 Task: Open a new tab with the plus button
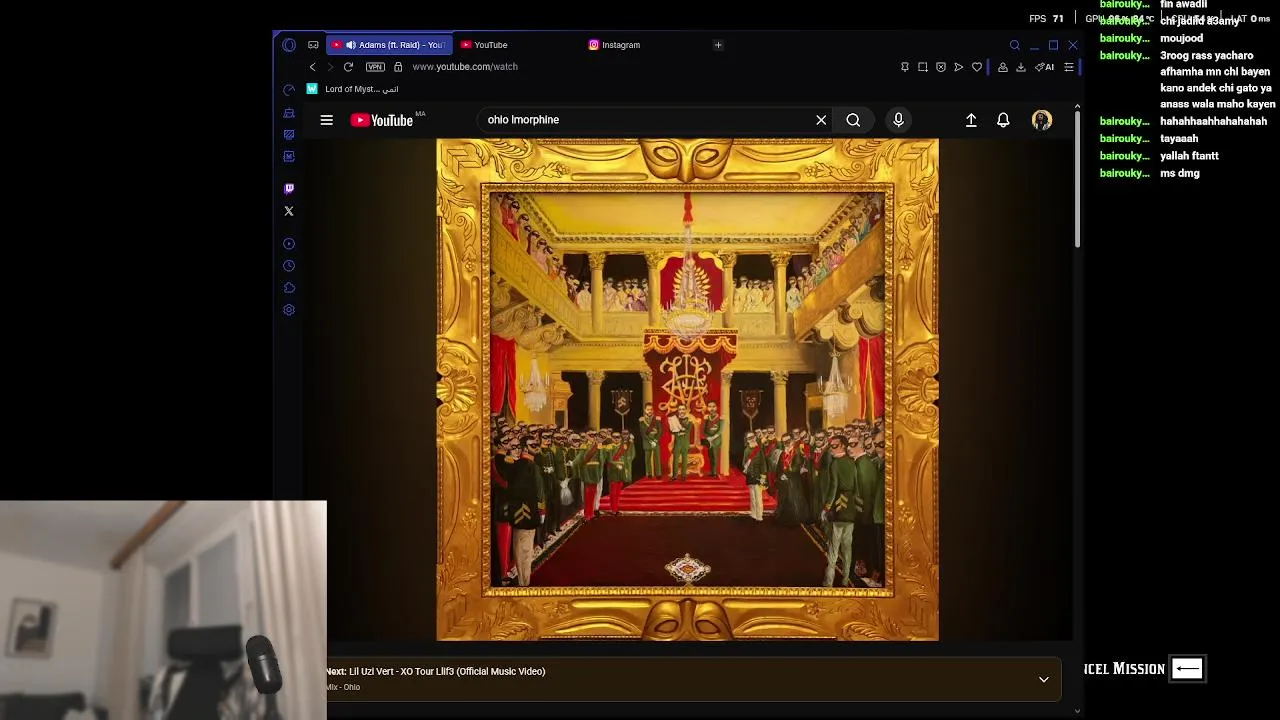click(718, 45)
